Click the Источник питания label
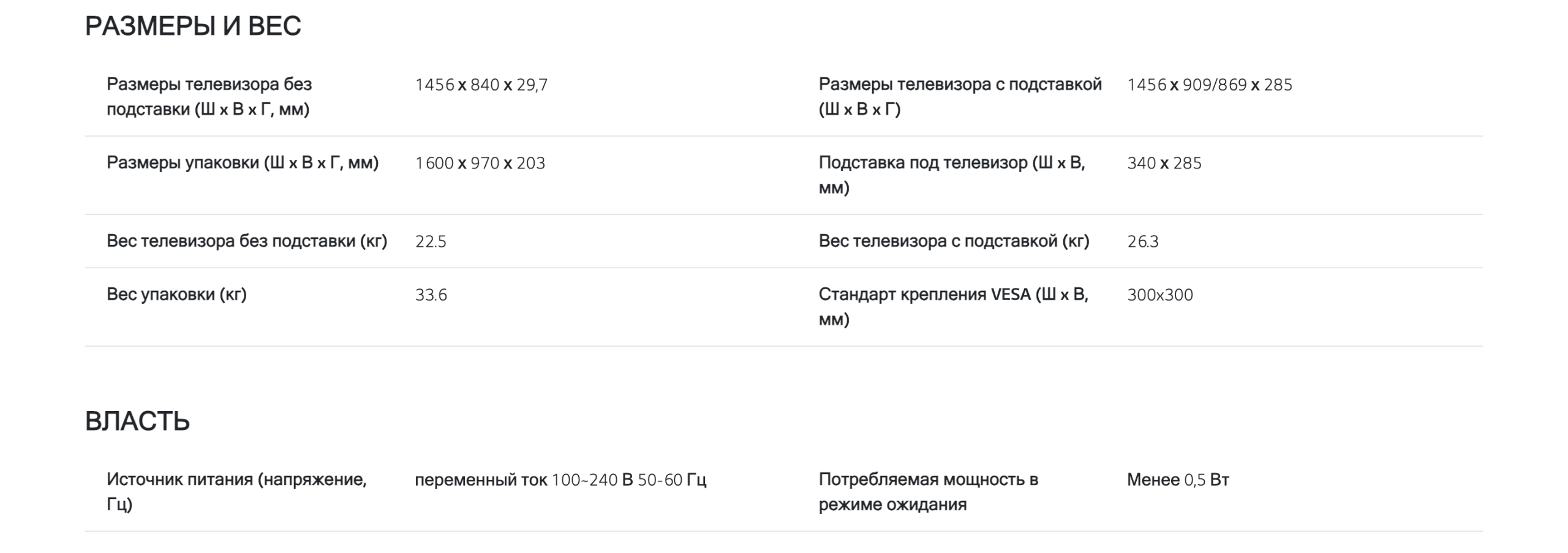This screenshot has height=553, width=1568. pos(236,492)
